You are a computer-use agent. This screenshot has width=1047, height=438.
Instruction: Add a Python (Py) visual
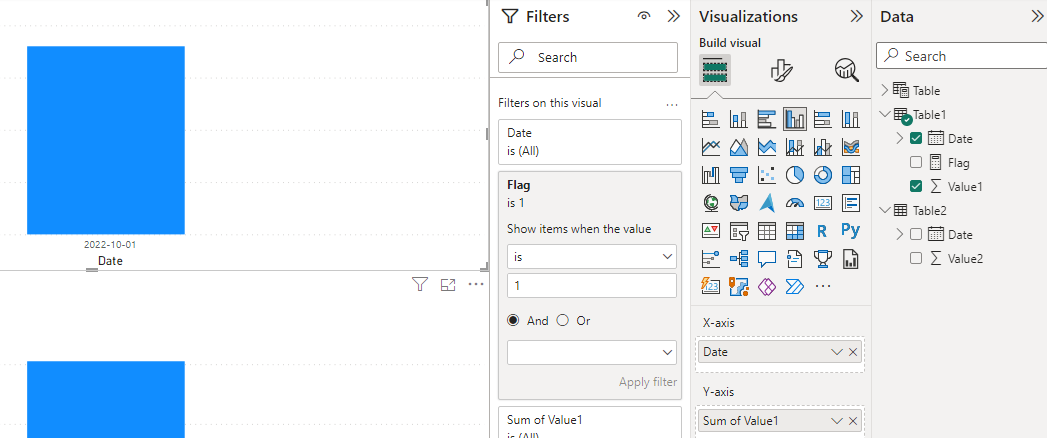[851, 230]
